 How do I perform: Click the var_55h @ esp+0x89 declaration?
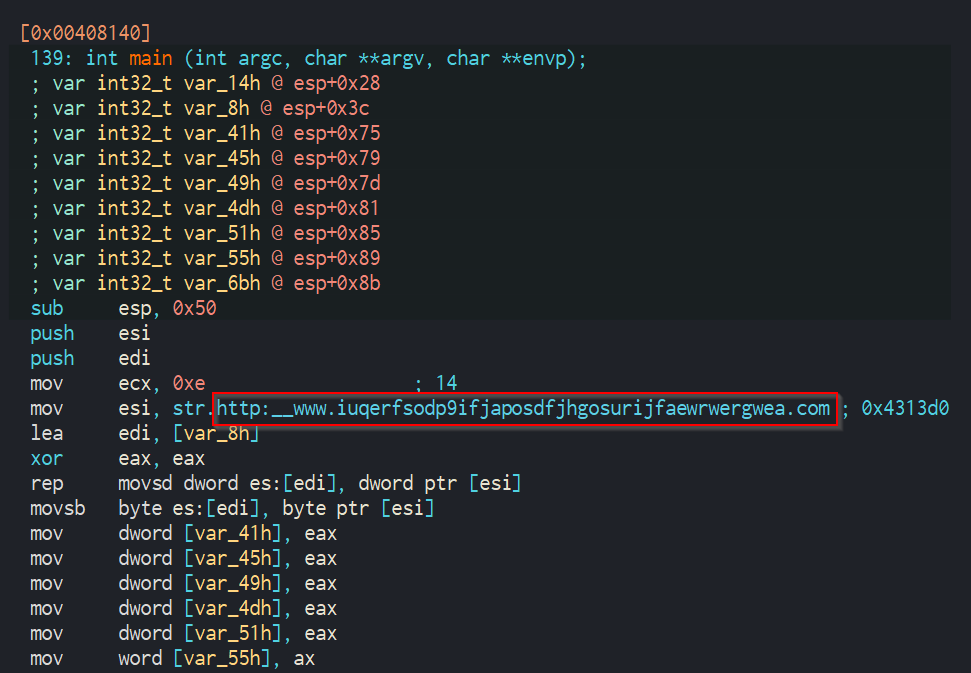[x=206, y=258]
